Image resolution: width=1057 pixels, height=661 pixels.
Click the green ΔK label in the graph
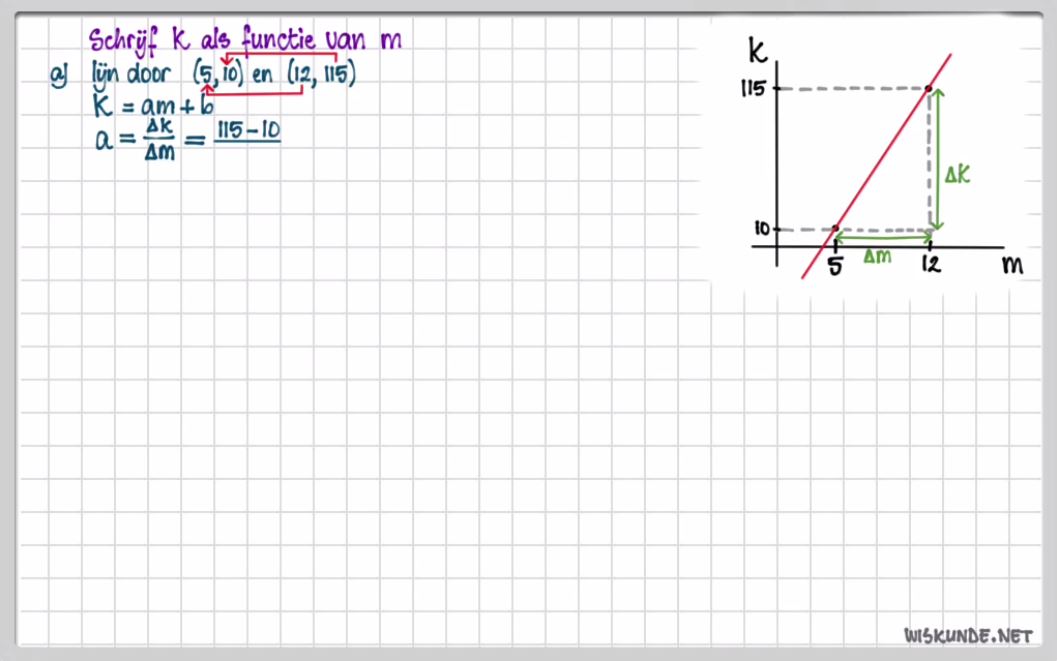(x=958, y=175)
